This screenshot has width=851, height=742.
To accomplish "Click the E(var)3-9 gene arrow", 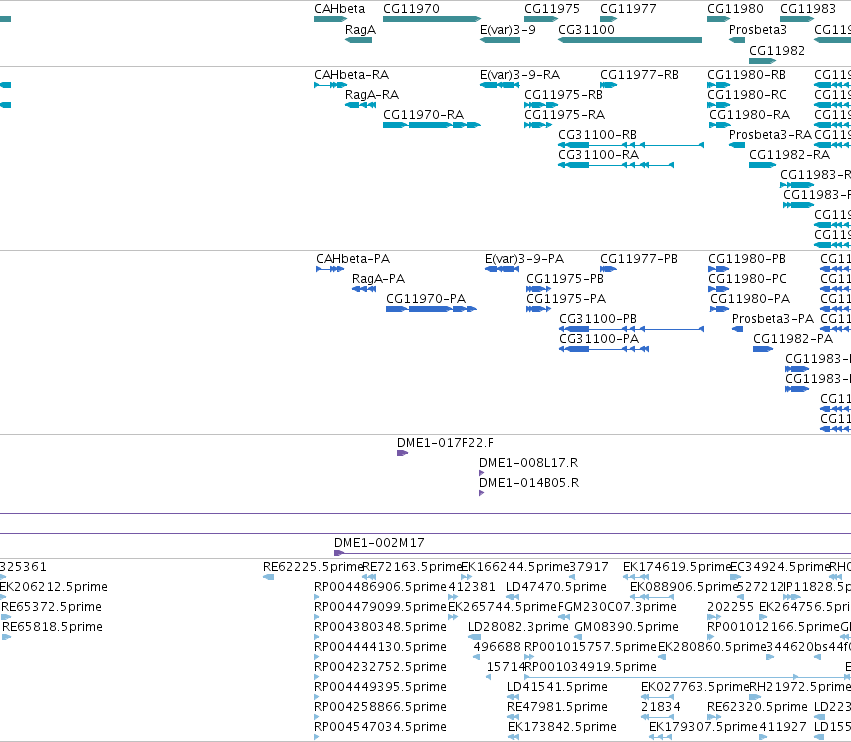I will click(500, 40).
